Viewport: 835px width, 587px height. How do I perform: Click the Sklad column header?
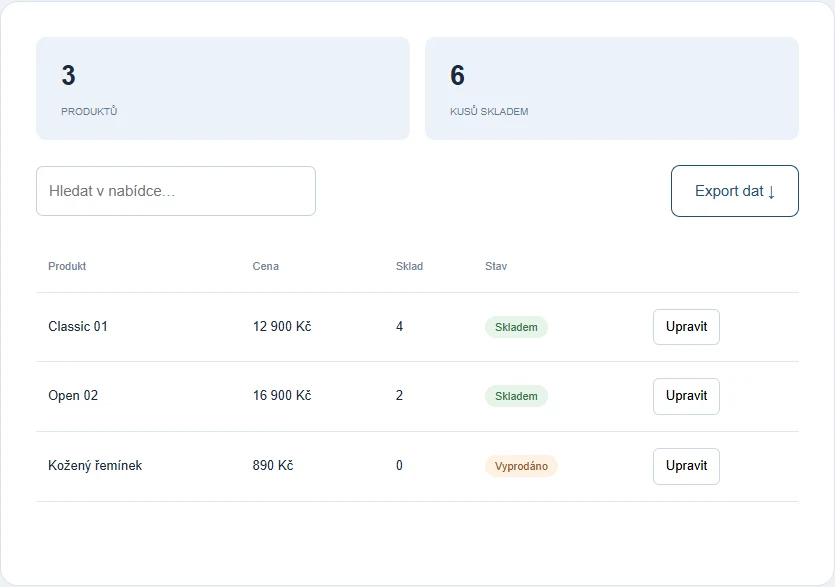pos(409,266)
